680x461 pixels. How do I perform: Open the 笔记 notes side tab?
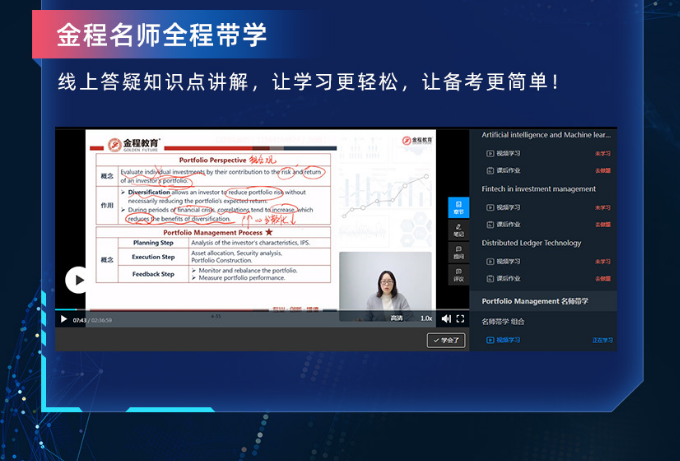[458, 230]
